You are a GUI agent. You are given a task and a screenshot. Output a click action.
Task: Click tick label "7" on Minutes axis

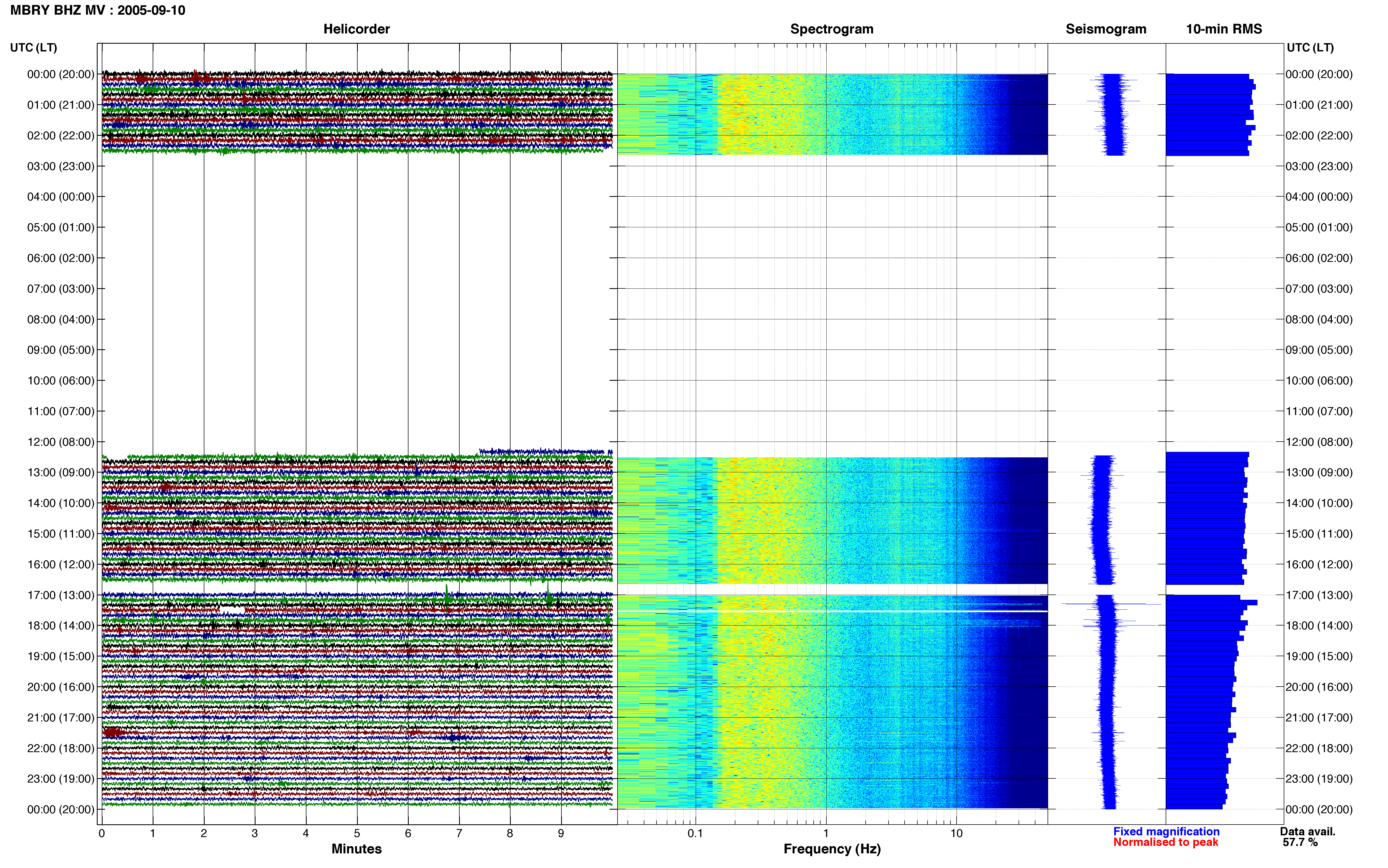(x=459, y=833)
